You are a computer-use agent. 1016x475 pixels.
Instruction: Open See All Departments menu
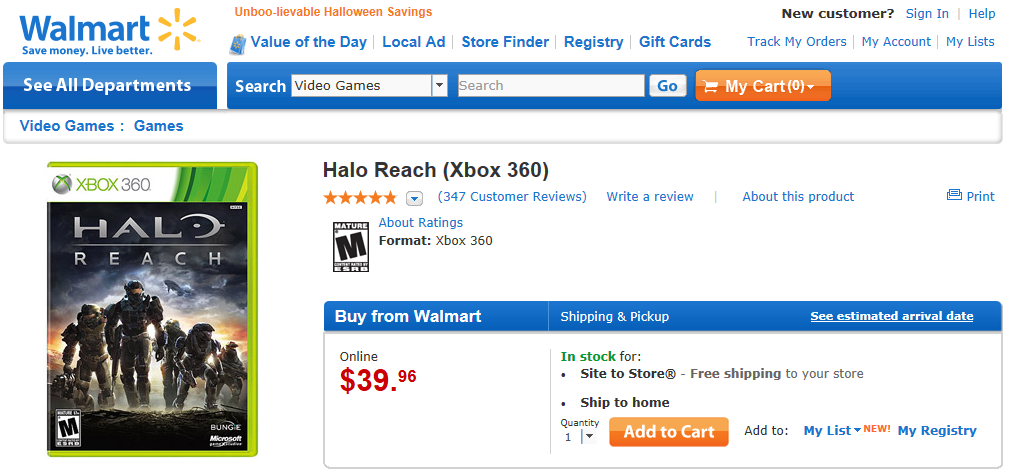108,86
